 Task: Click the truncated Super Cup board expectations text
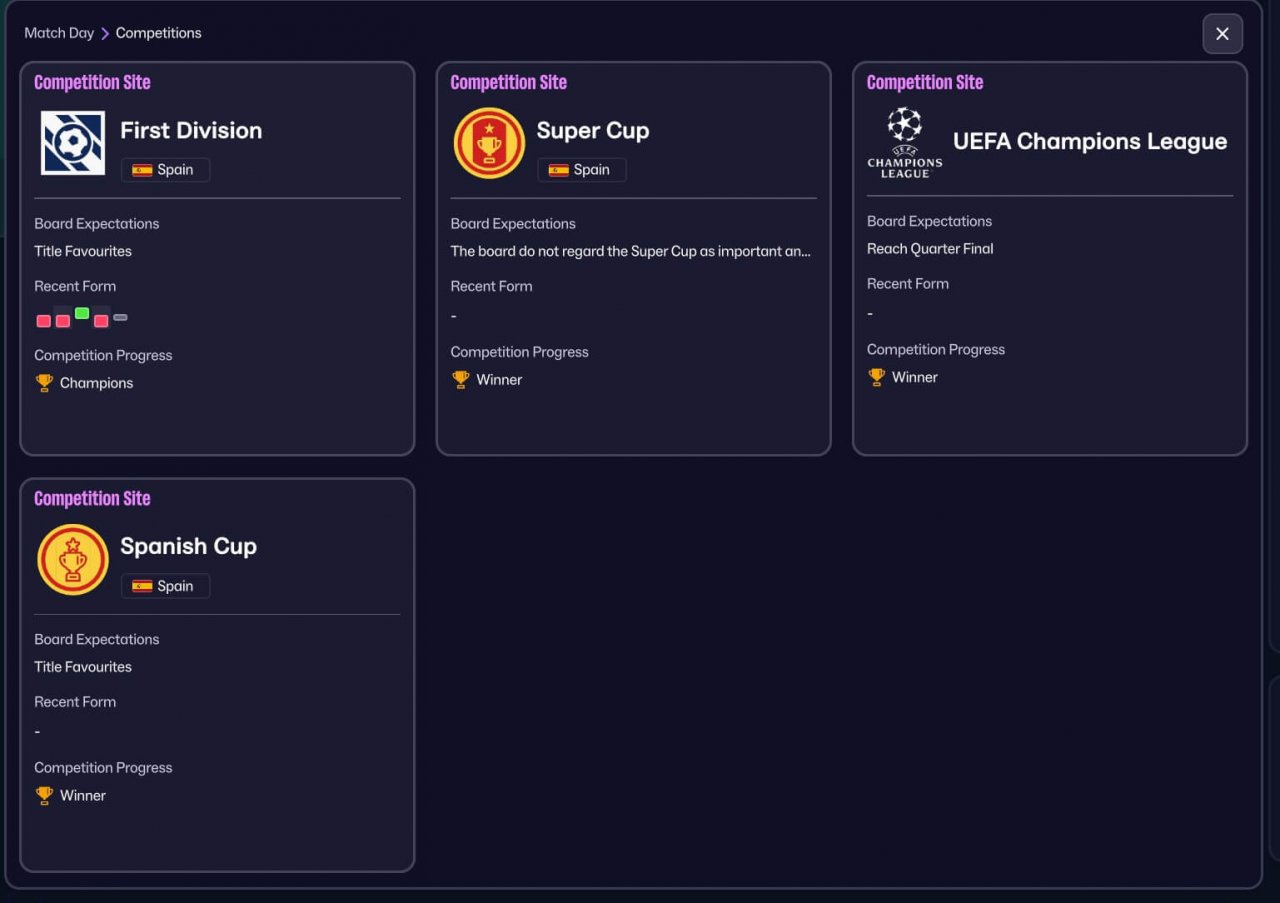click(630, 251)
